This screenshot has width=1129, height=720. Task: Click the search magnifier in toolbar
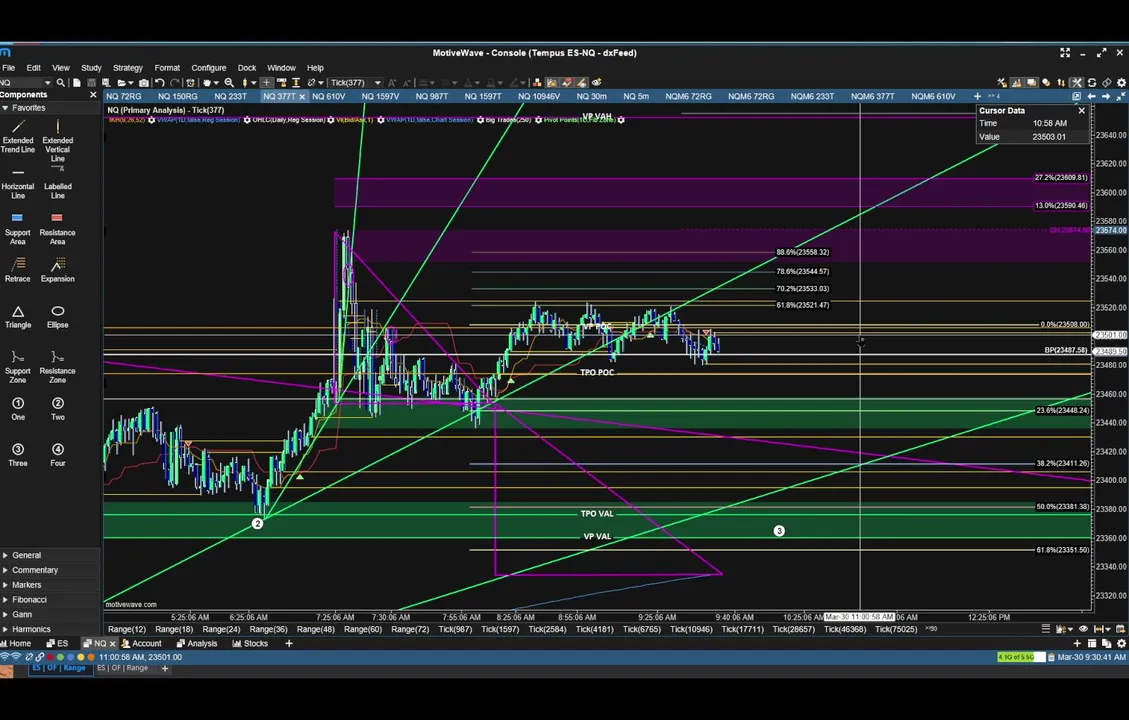(x=60, y=83)
